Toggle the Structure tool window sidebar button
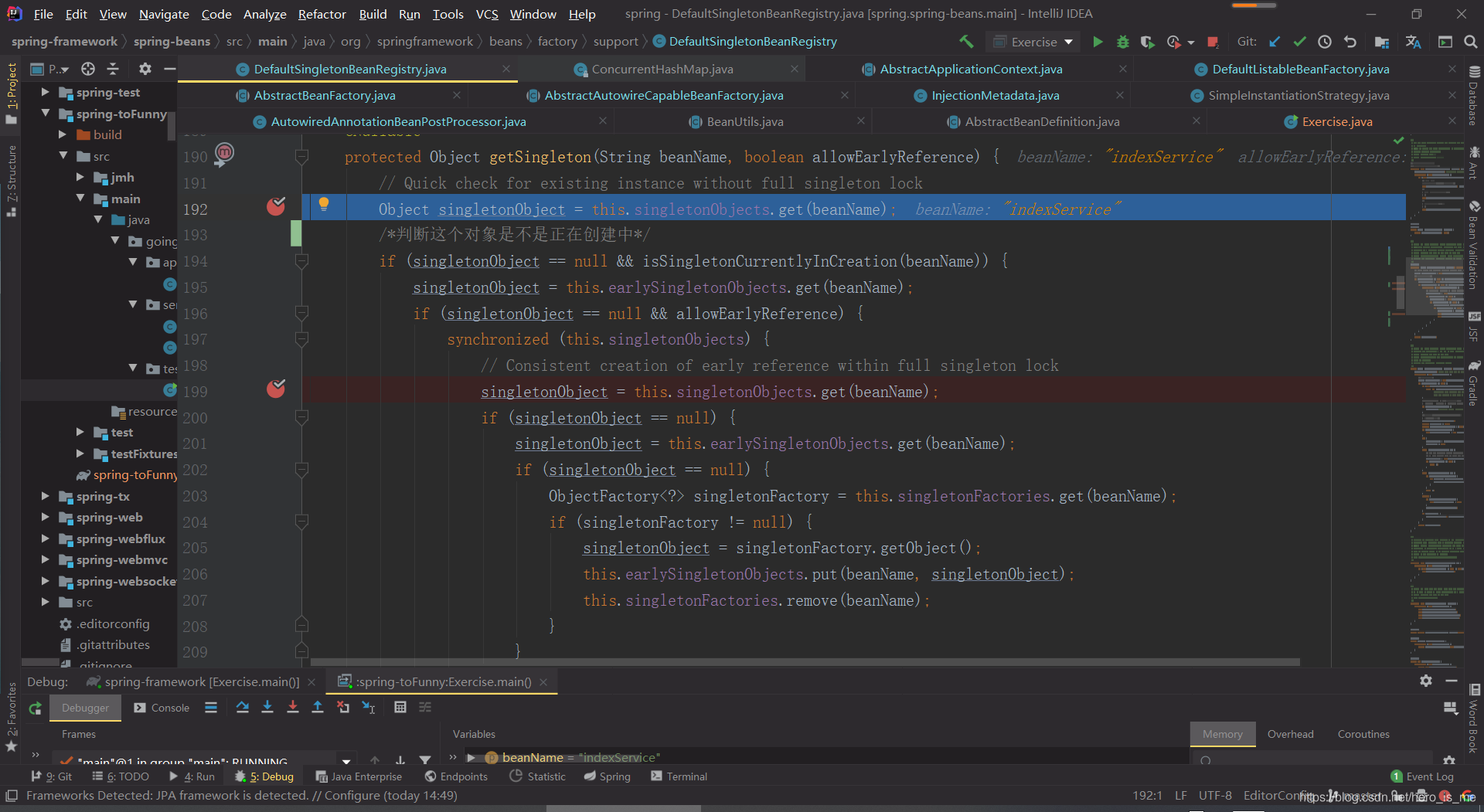Screen dimensions: 1484x812 pos(11,182)
